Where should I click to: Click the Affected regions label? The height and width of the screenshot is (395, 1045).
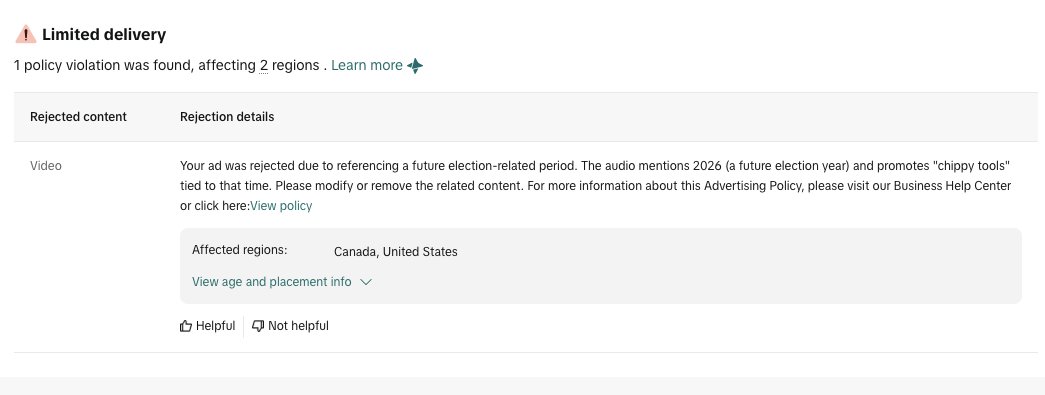(239, 250)
